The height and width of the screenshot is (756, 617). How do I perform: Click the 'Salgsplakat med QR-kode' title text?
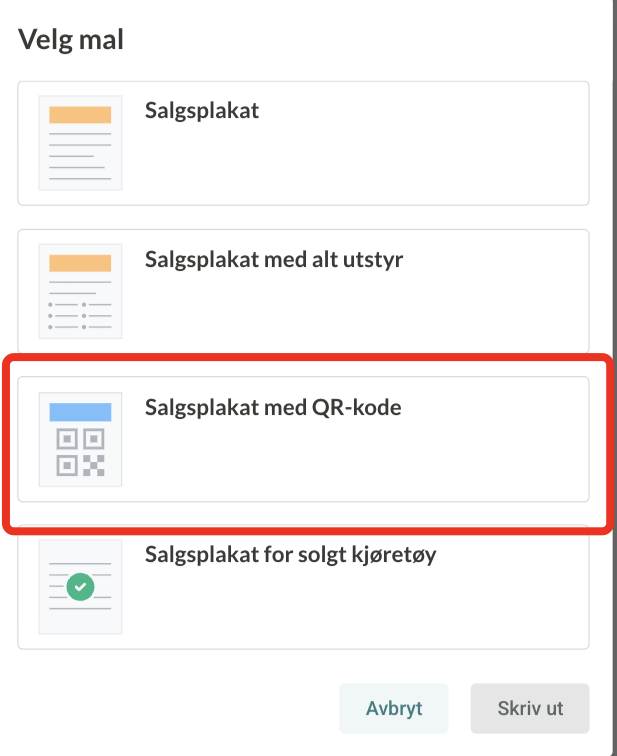point(273,408)
